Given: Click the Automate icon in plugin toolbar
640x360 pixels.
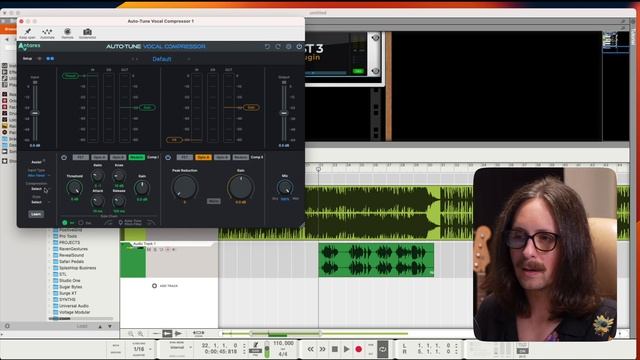Looking at the screenshot, I should pyautogui.click(x=47, y=31).
